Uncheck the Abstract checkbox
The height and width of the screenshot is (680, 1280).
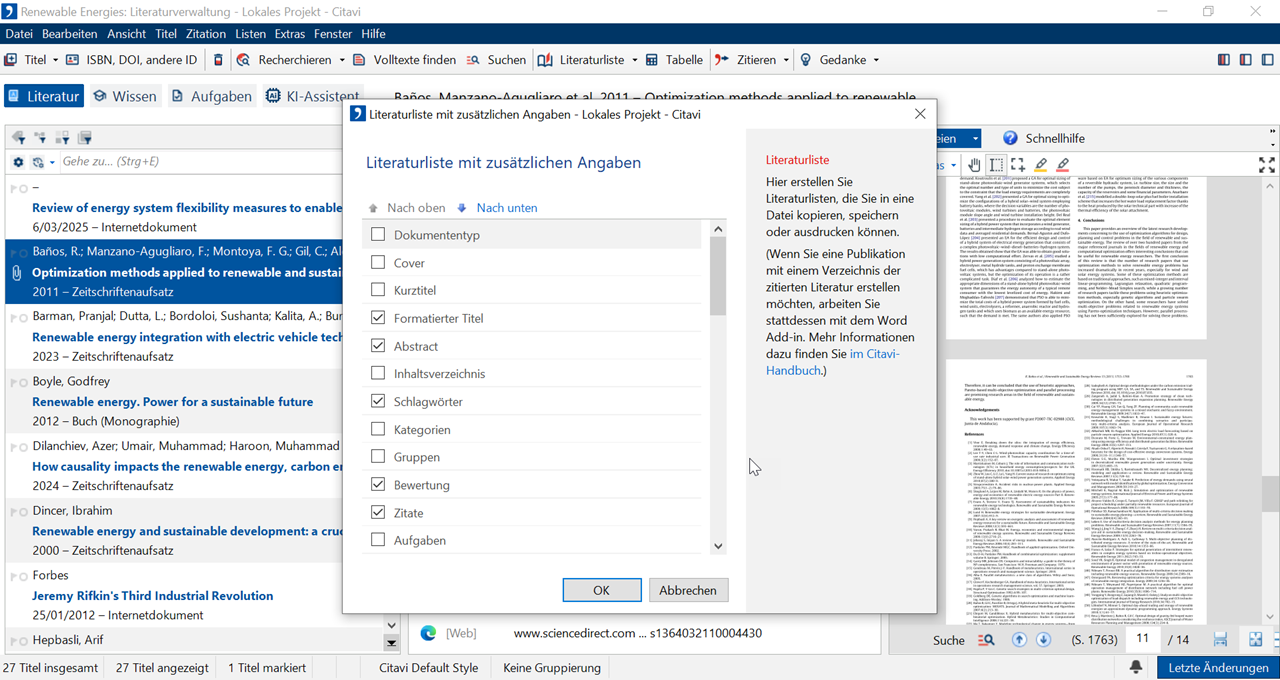(378, 346)
